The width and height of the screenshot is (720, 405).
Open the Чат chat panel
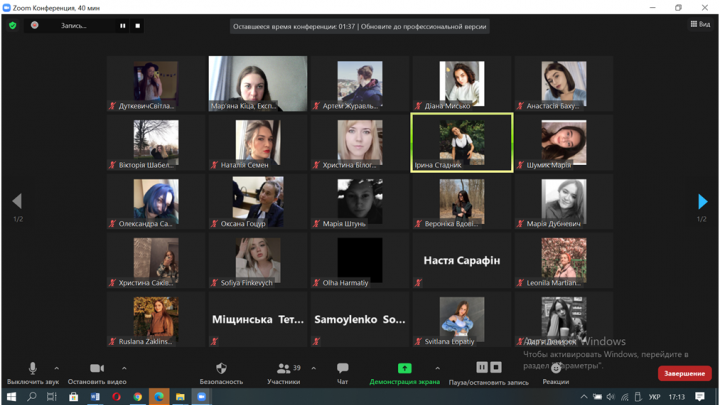[343, 369]
